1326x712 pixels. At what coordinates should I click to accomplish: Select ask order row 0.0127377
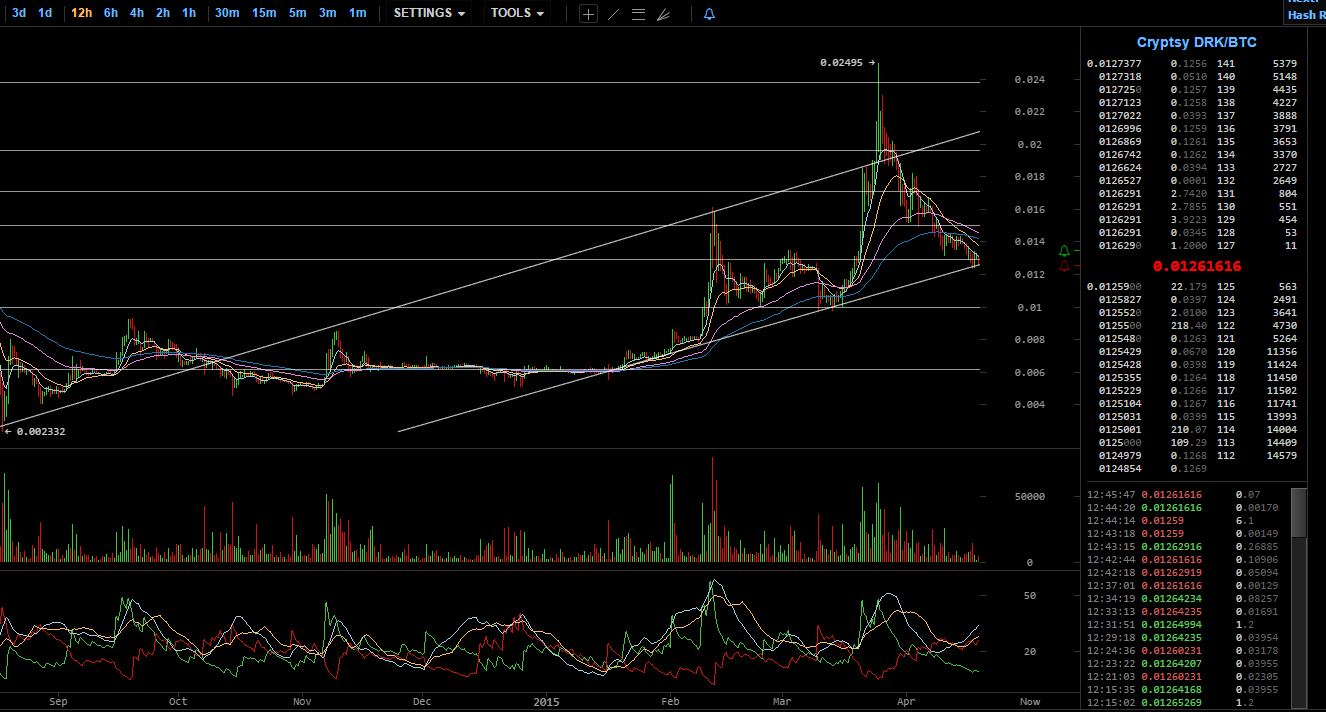[x=1192, y=64]
